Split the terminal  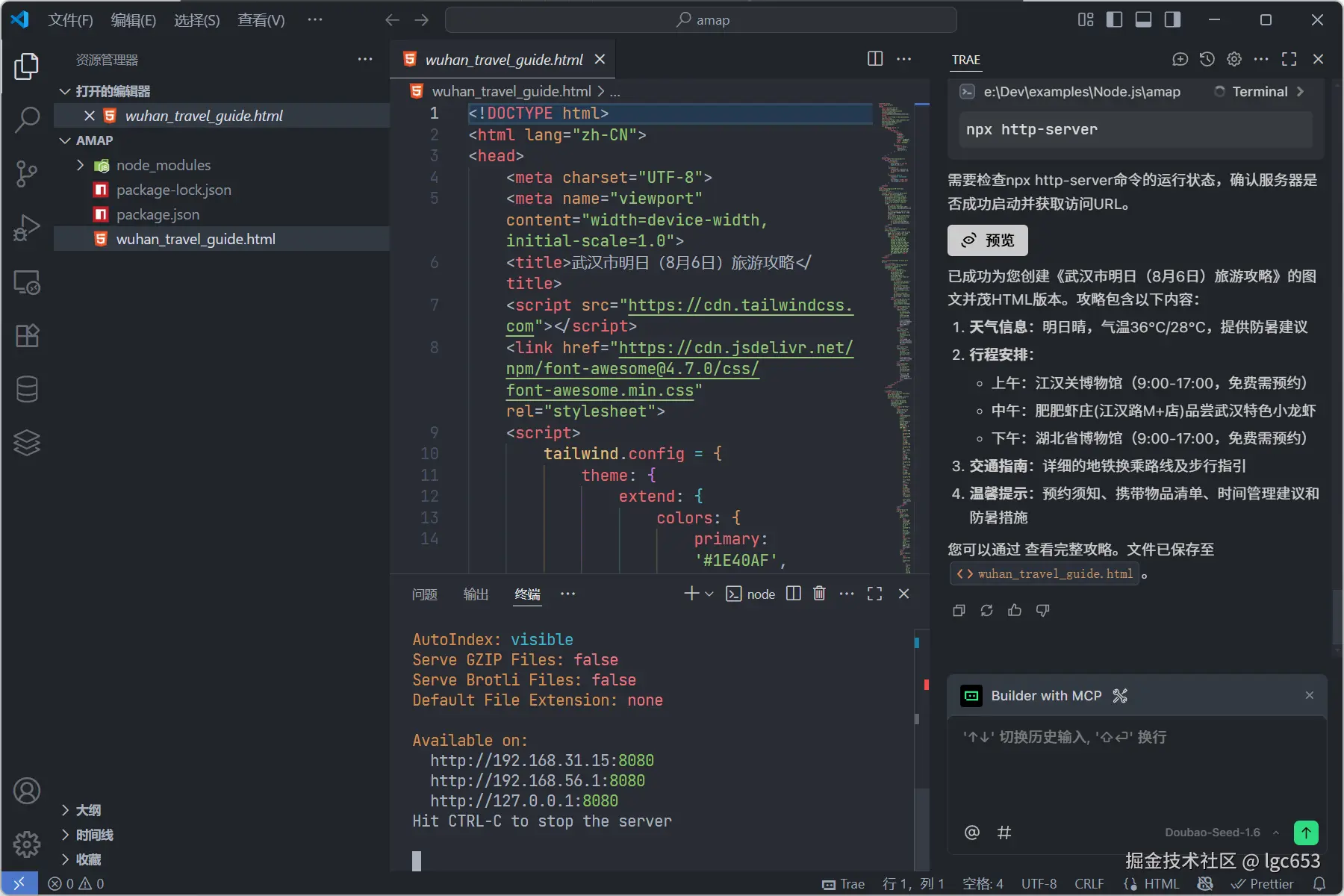(x=794, y=594)
